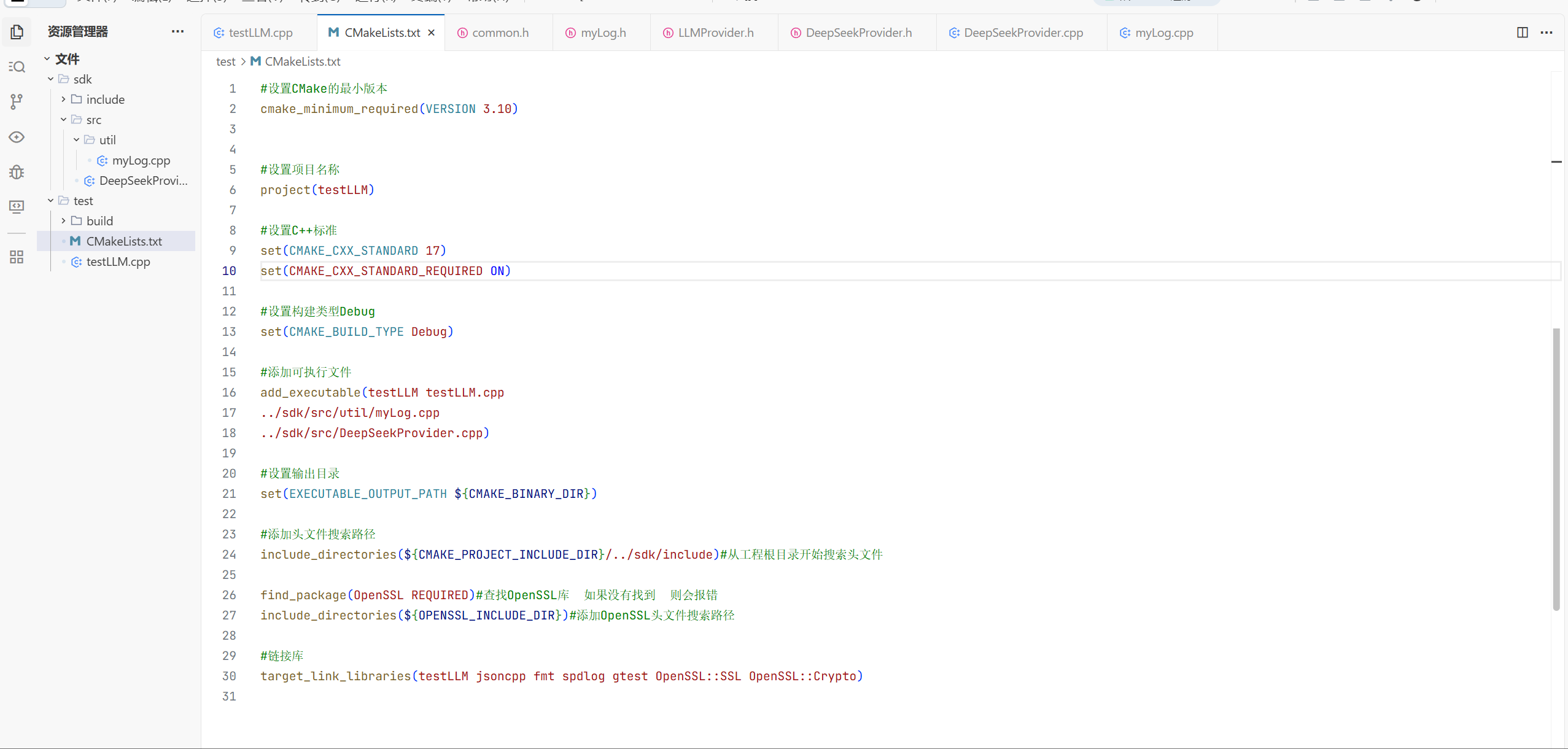Open the Source Control branch icon
The width and height of the screenshot is (1568, 749).
(17, 101)
